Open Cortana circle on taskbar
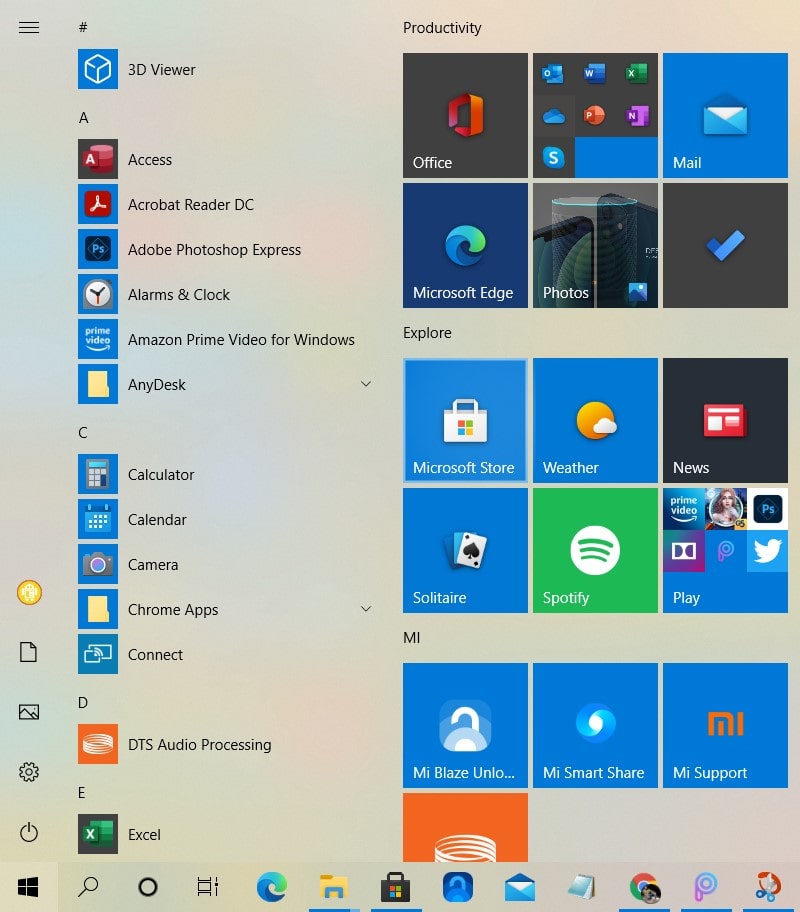Image resolution: width=800 pixels, height=912 pixels. [x=148, y=887]
